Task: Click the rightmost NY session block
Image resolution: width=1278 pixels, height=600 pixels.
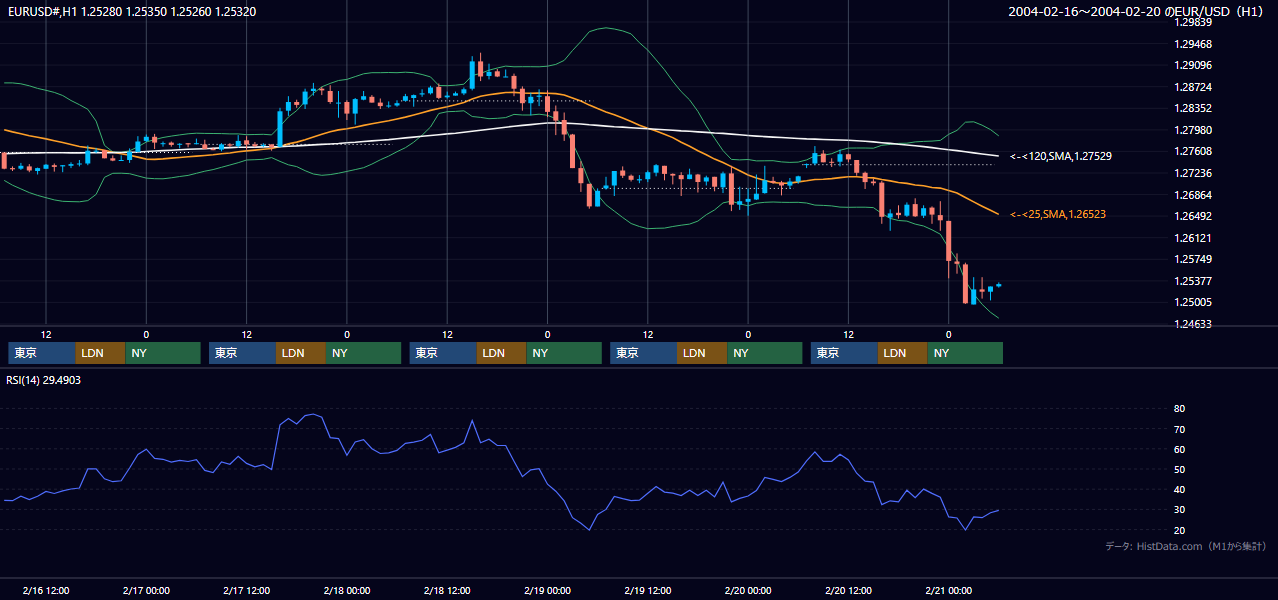Action: [965, 353]
